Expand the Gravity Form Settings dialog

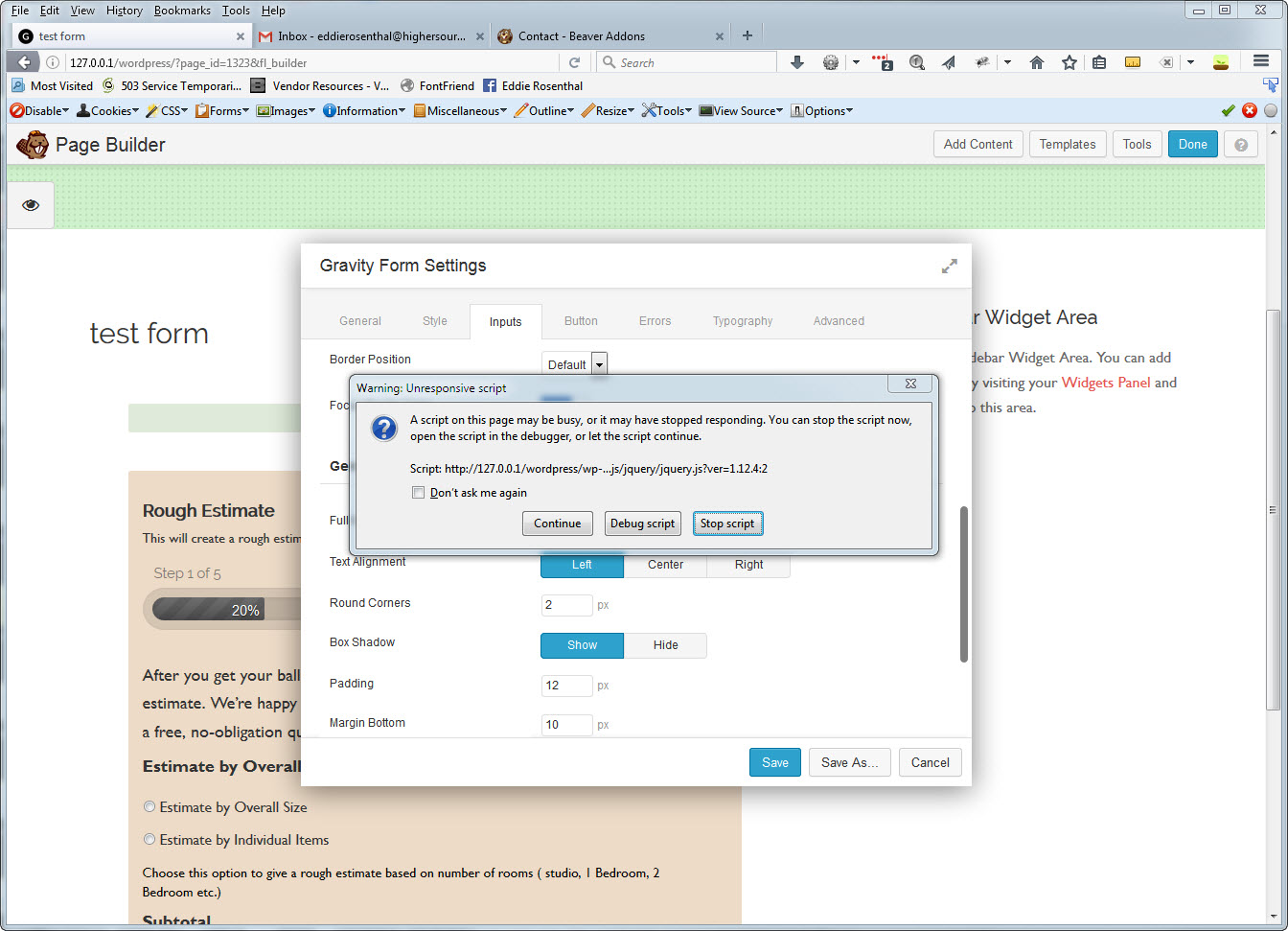[x=949, y=266]
